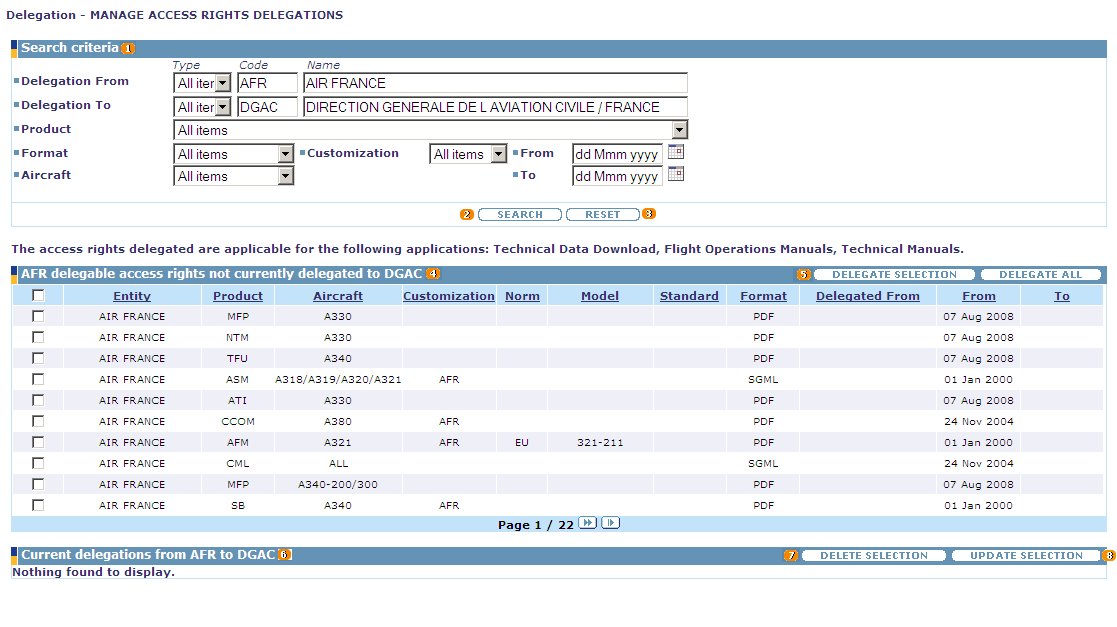Select the 321-211 model cell
1117x627 pixels.
pos(600,442)
